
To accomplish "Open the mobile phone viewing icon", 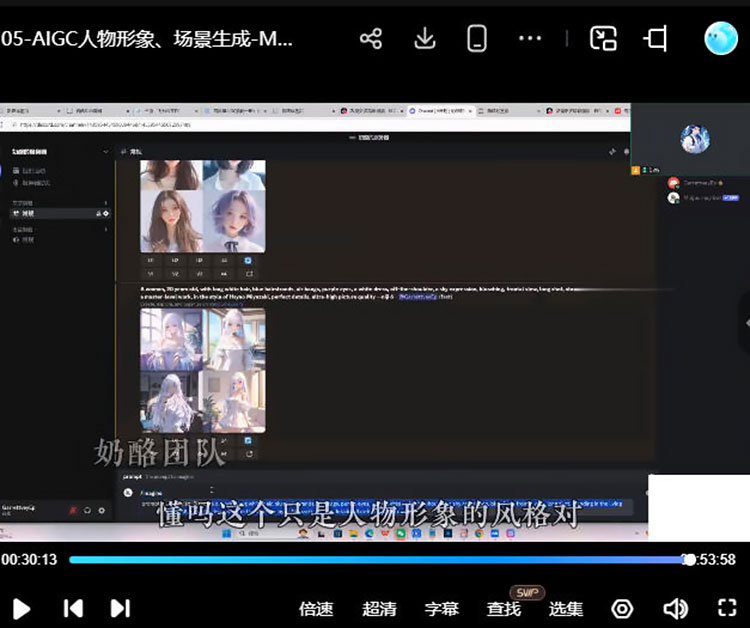I will click(477, 39).
